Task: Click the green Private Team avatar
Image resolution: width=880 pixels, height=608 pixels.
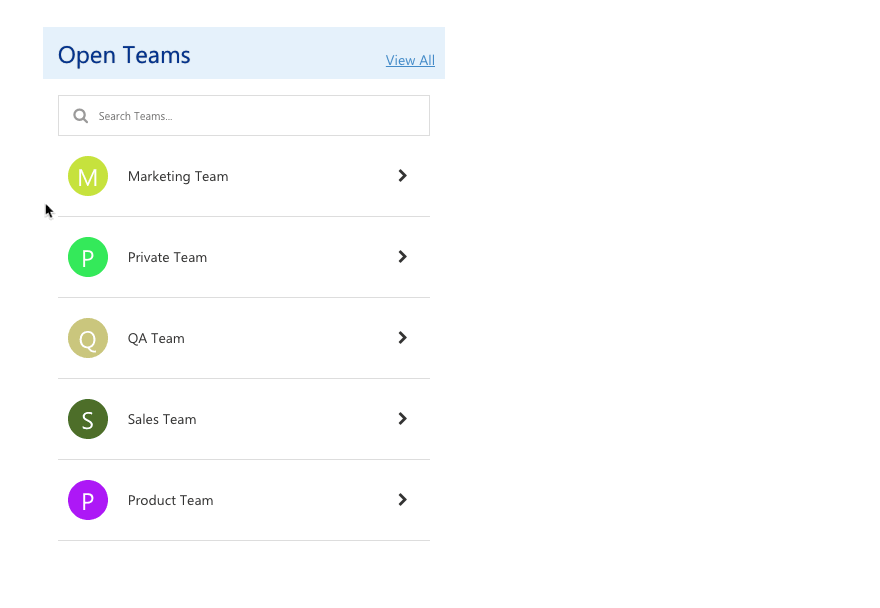Action: point(88,257)
